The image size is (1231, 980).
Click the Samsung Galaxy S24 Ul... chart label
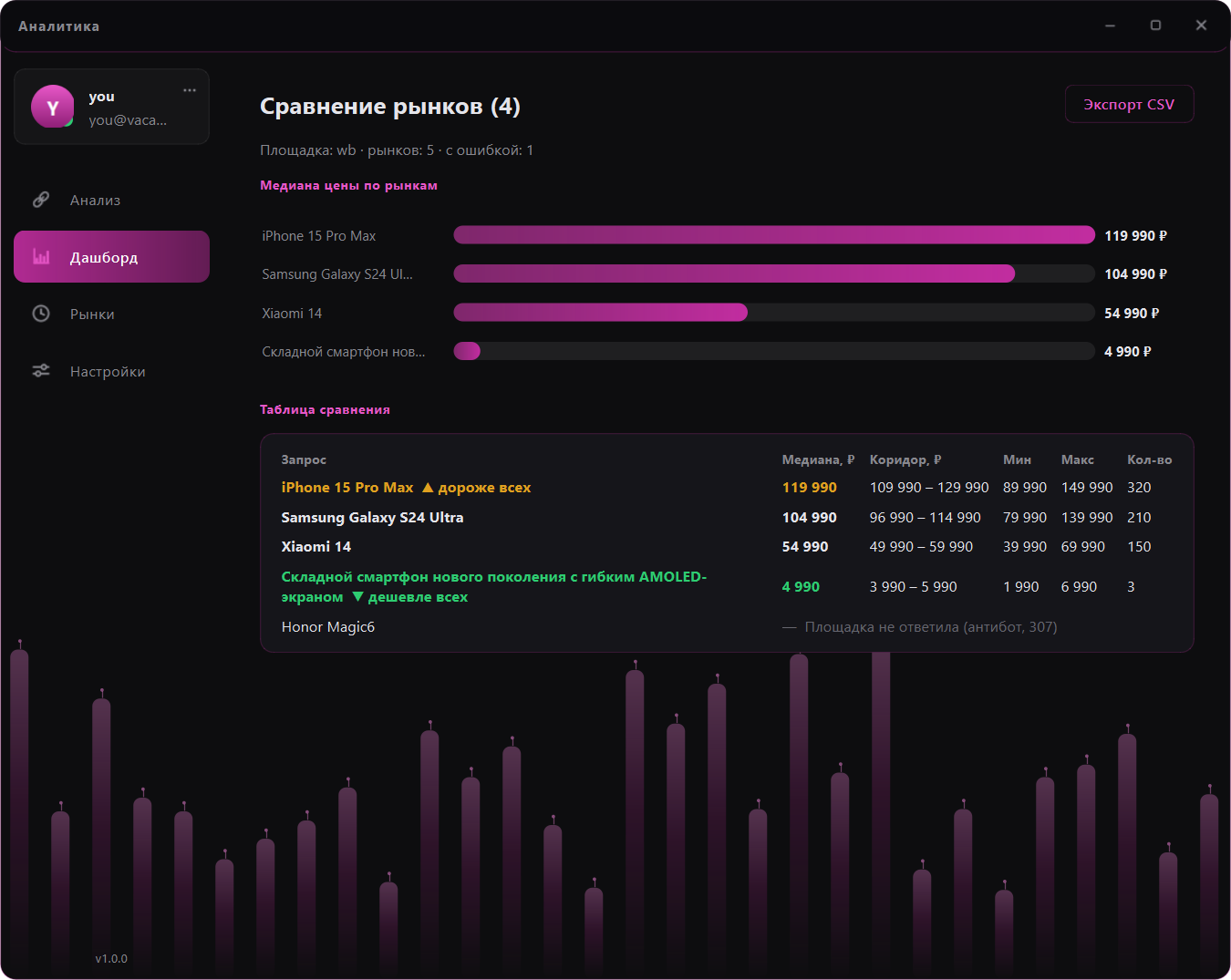(x=337, y=274)
